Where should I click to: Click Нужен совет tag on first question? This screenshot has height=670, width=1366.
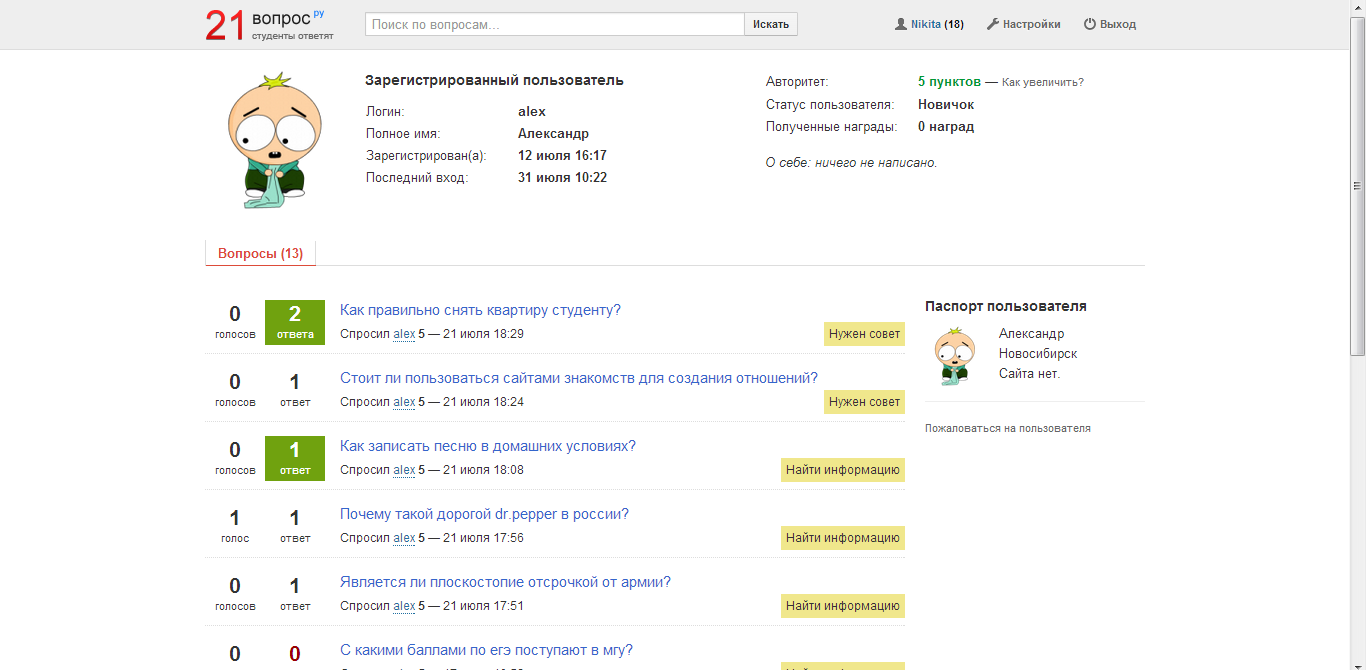(864, 334)
